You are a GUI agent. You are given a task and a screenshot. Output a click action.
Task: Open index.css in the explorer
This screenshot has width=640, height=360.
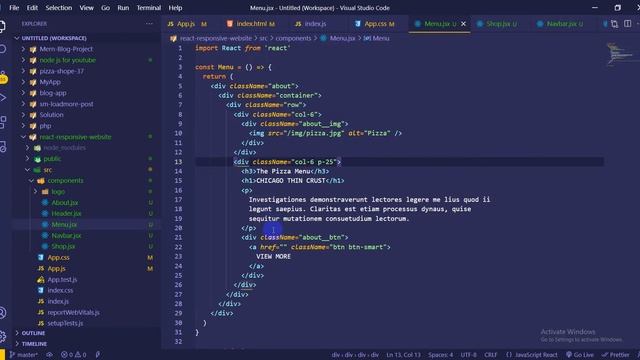[x=60, y=291]
